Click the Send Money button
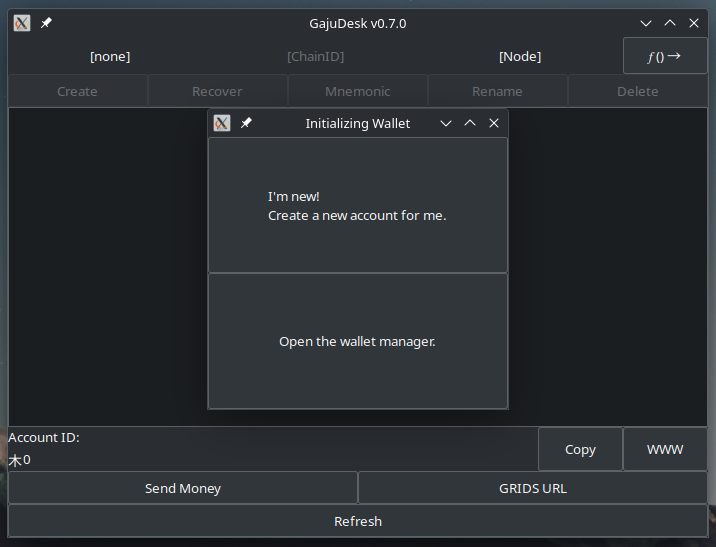The height and width of the screenshot is (547, 716). [x=183, y=488]
